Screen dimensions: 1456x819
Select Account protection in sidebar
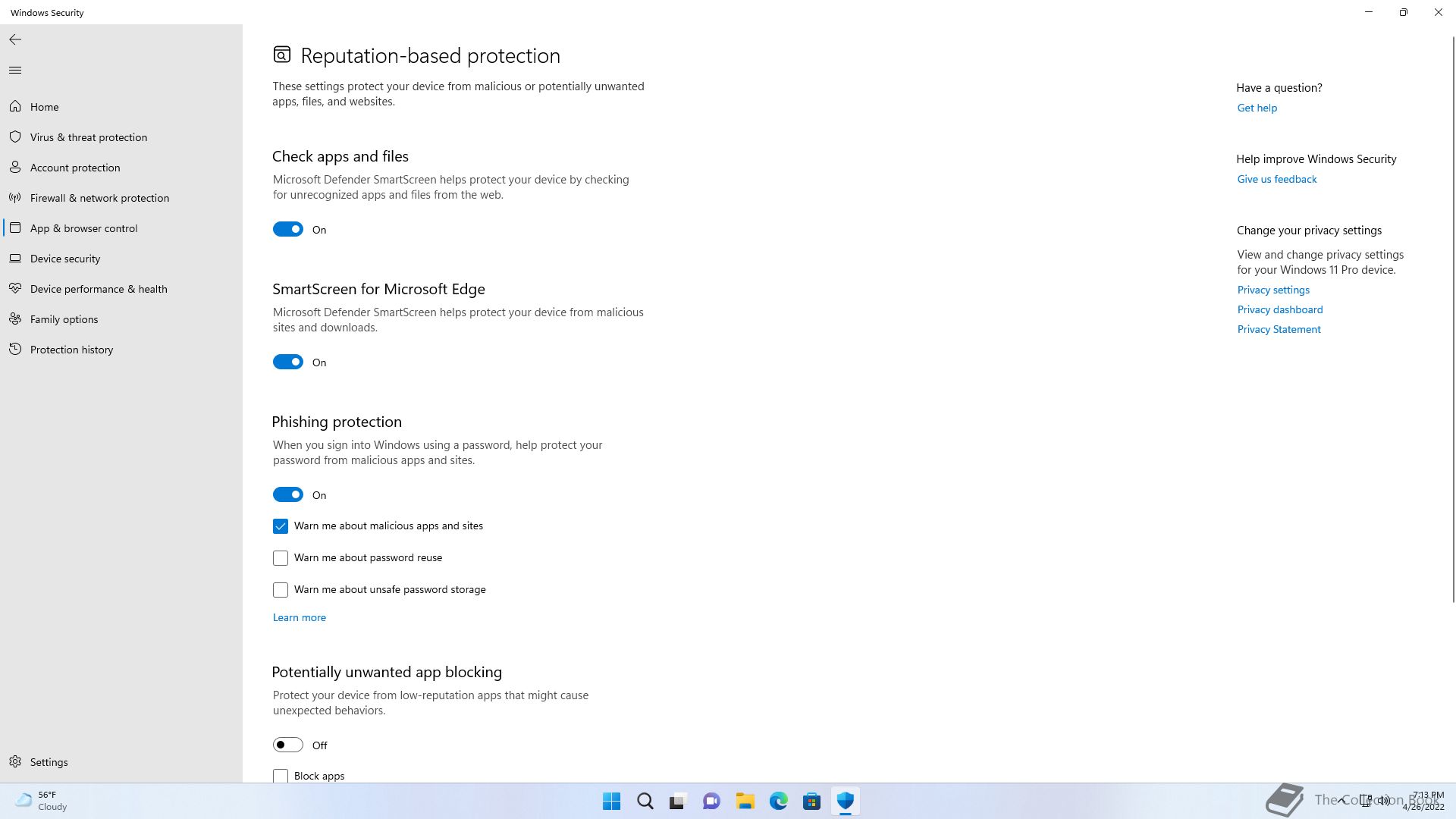click(121, 168)
